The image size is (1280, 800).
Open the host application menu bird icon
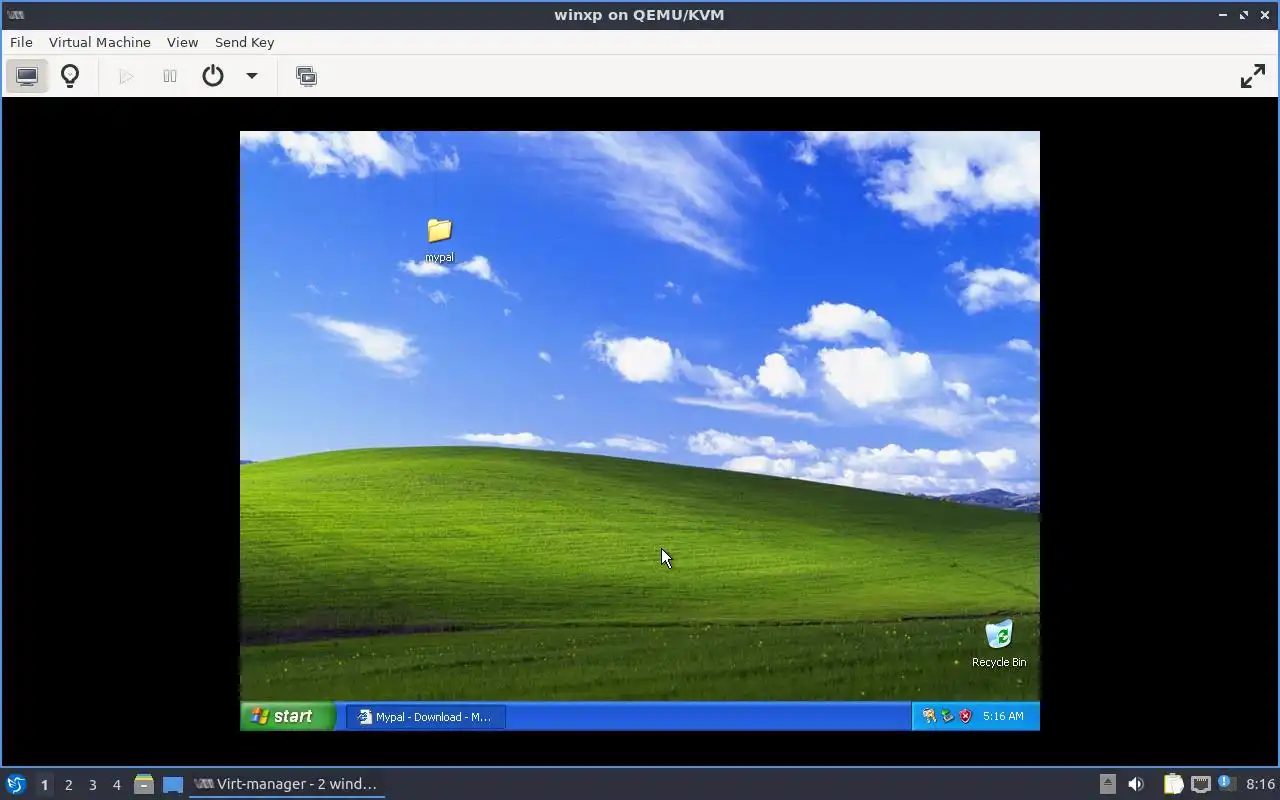tap(16, 784)
